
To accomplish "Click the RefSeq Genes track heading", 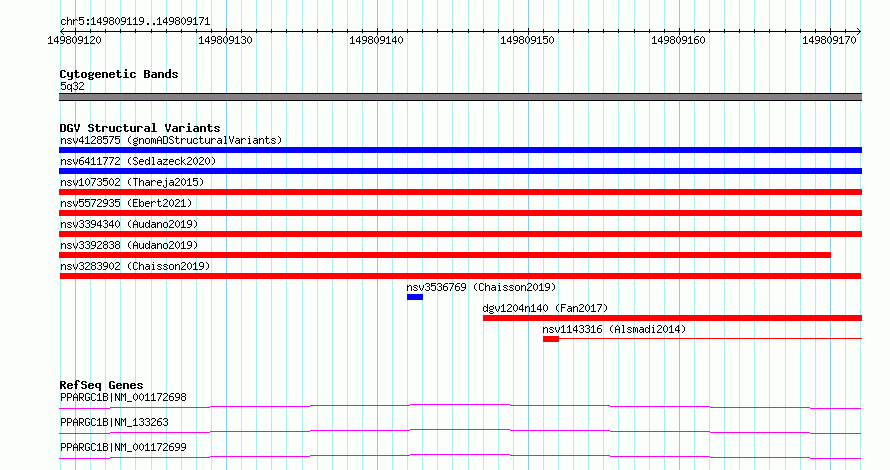I will click(x=101, y=385).
